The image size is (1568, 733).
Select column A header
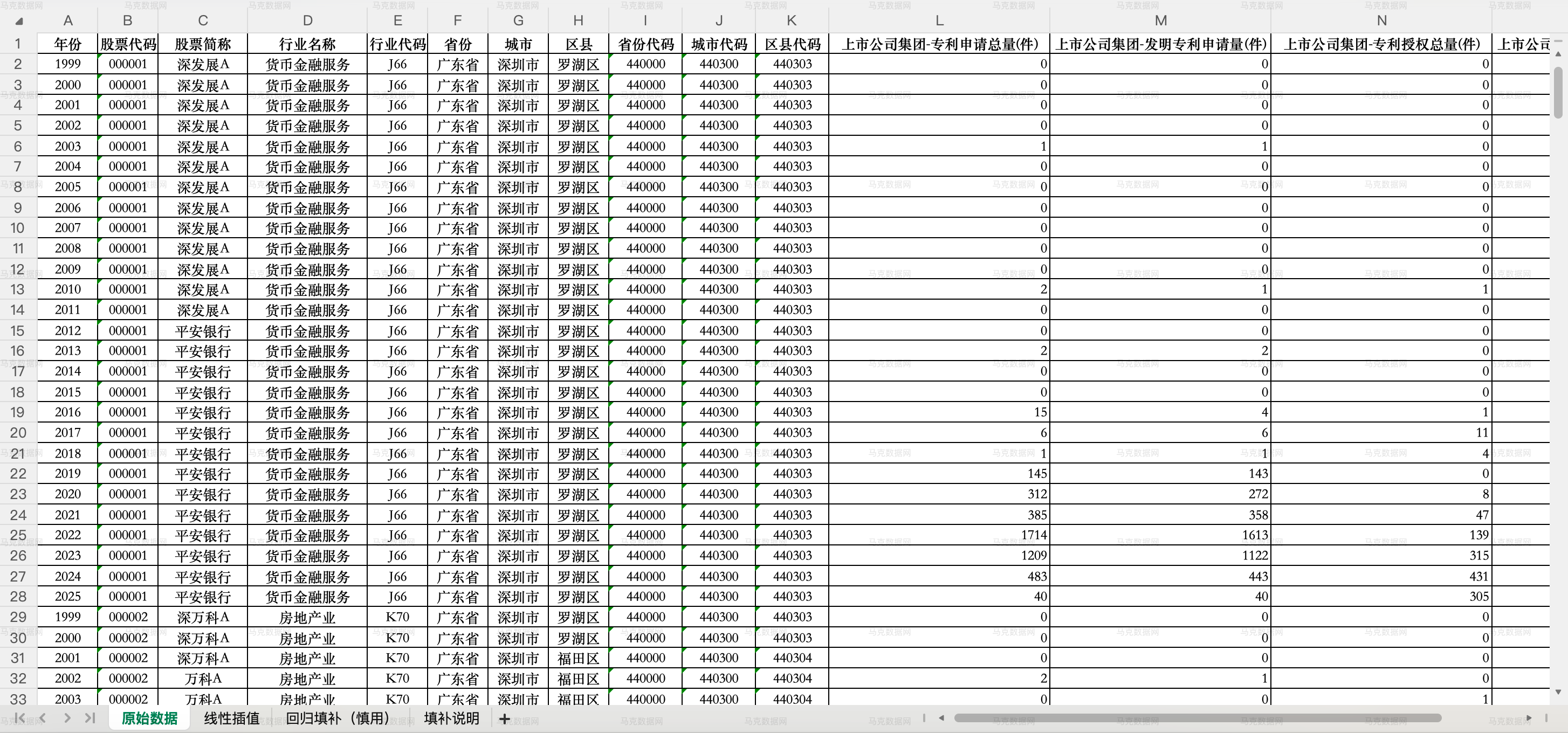click(x=67, y=20)
